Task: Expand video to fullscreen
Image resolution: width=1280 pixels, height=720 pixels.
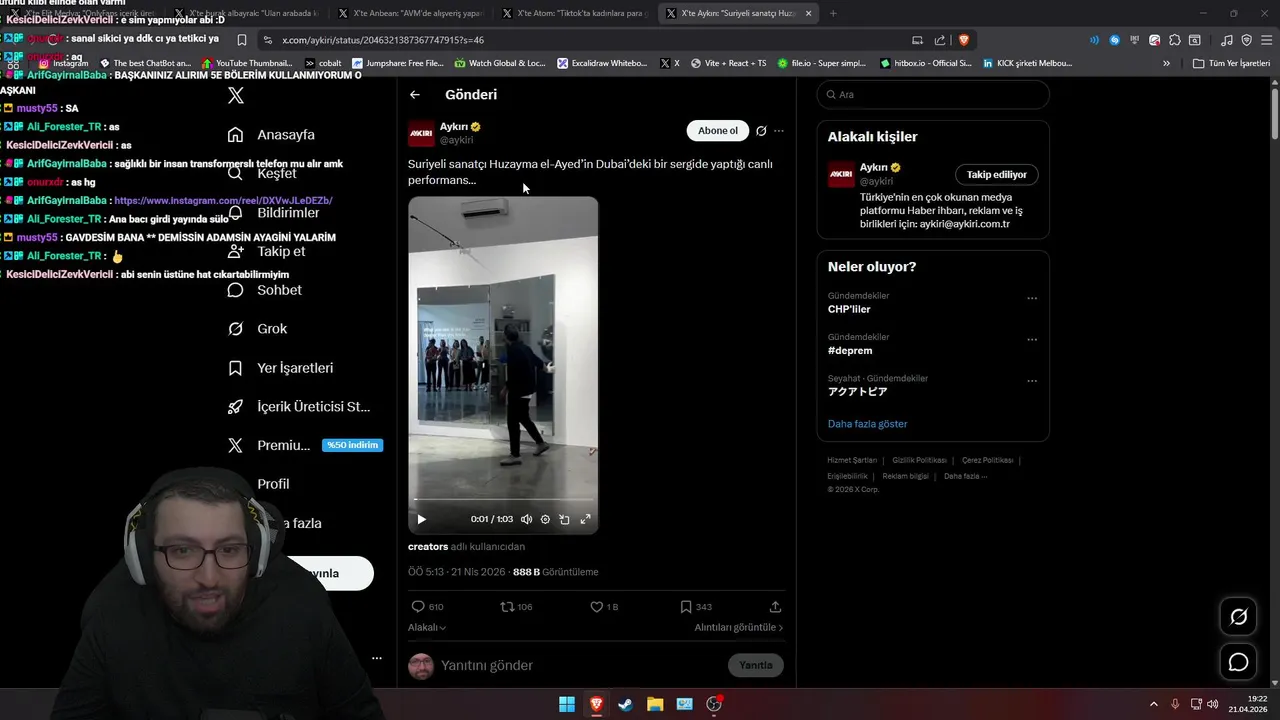Action: (586, 519)
